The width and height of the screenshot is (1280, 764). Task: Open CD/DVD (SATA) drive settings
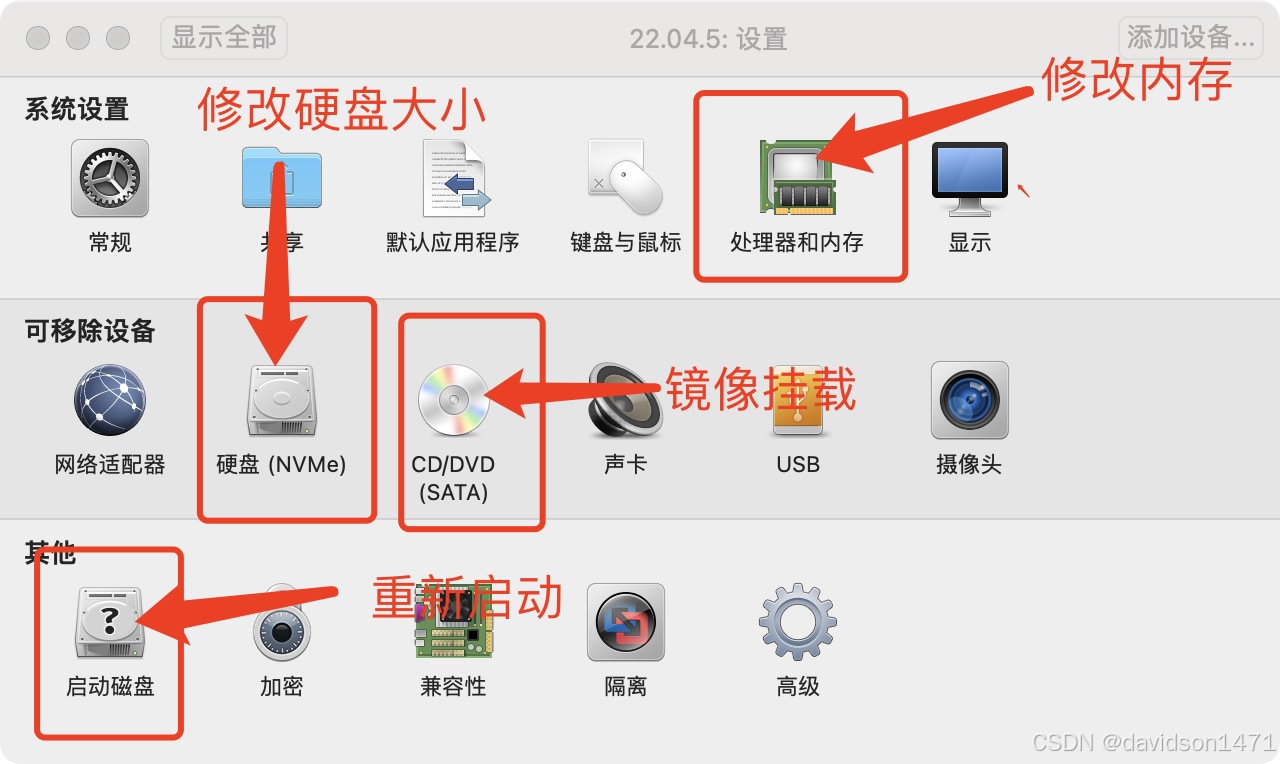click(453, 400)
